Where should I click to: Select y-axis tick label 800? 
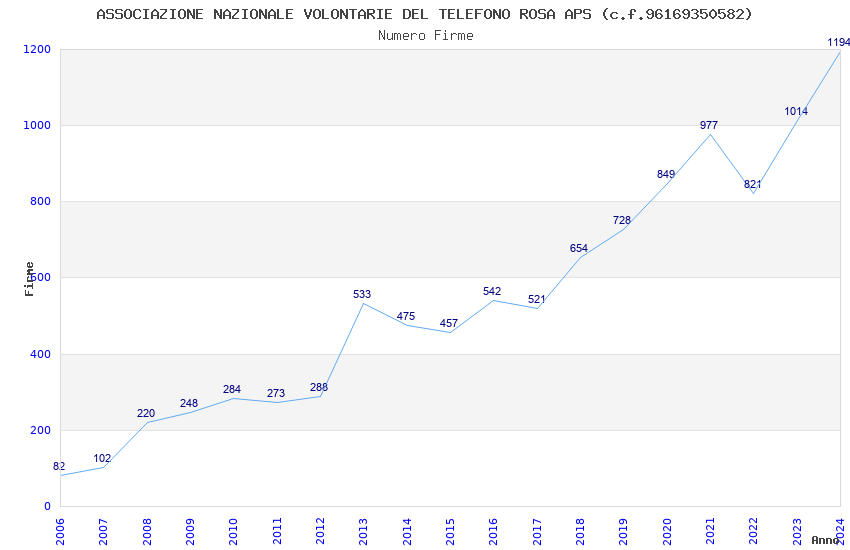coord(41,201)
